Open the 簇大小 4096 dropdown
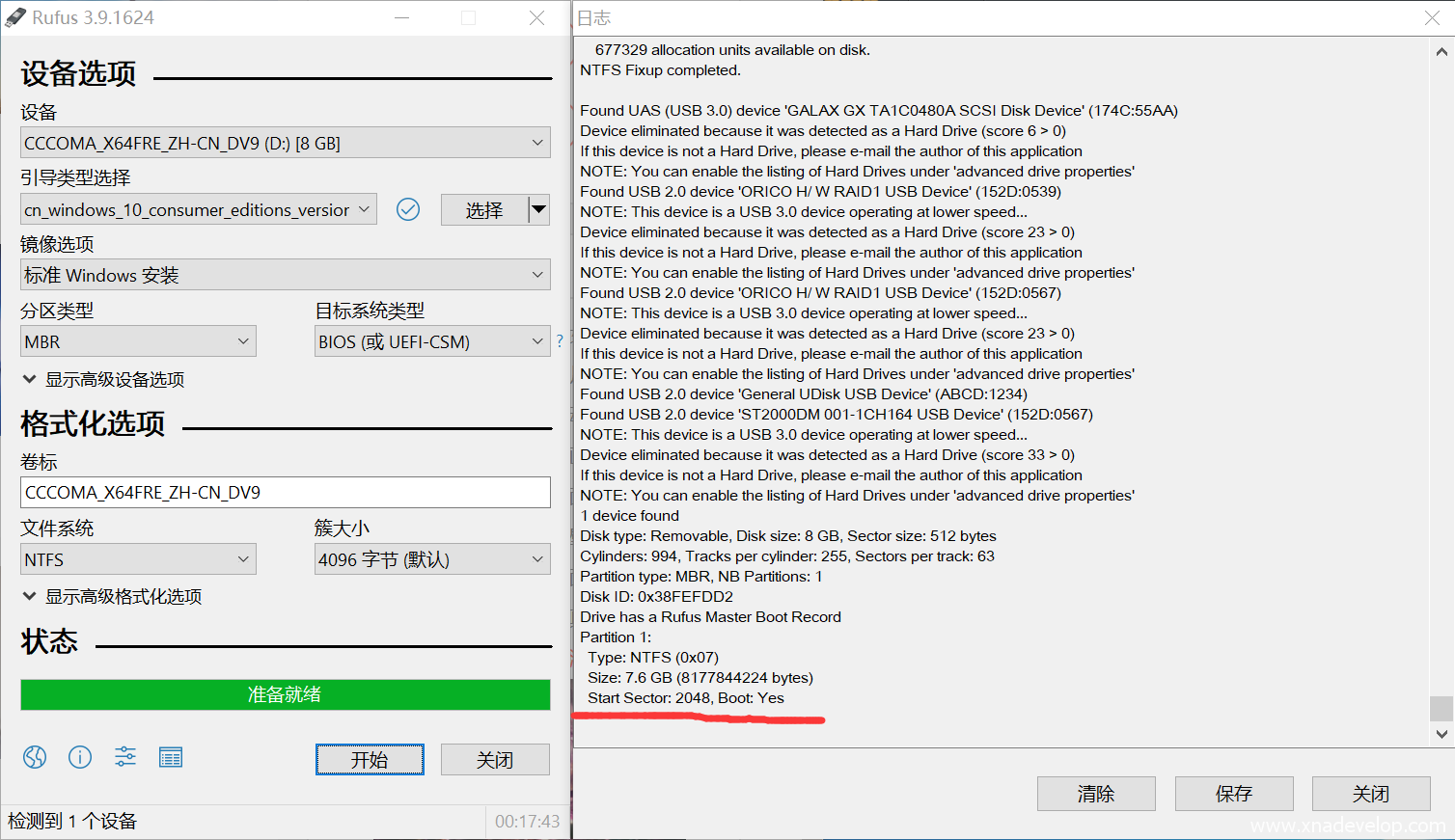 (x=432, y=559)
